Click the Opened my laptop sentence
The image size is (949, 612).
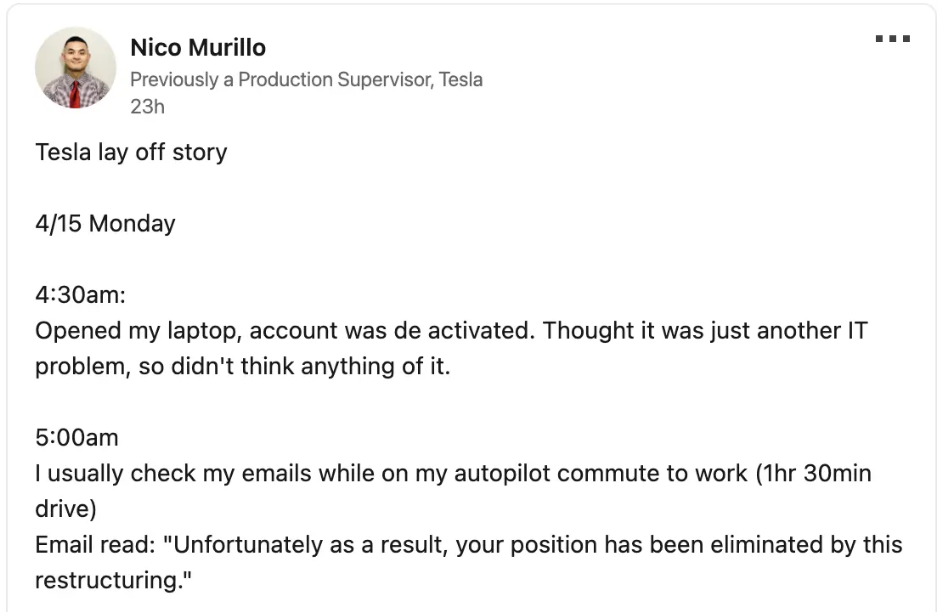point(285,331)
